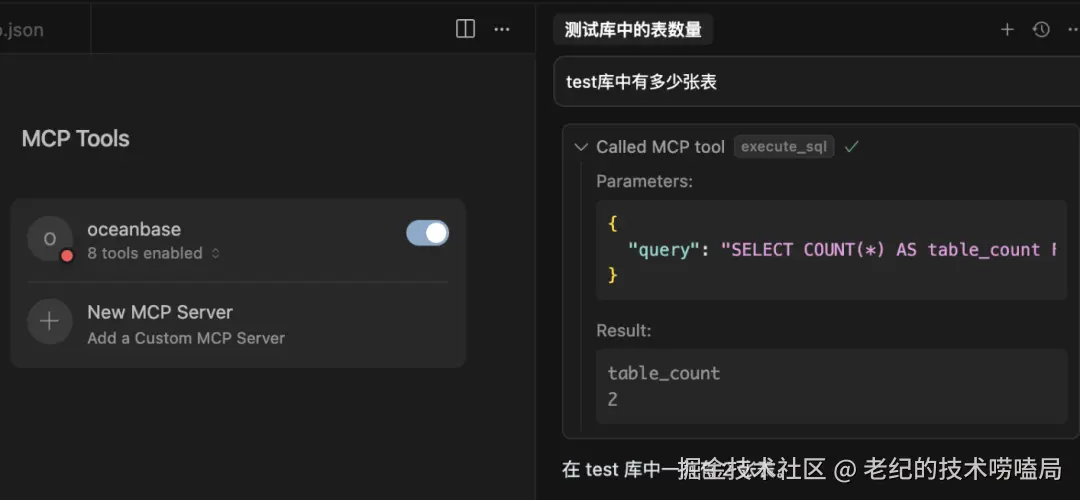
Task: Collapse the Called MCP tool section
Action: (581, 147)
